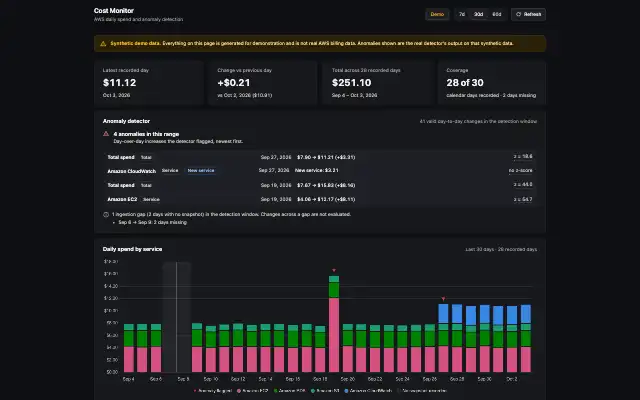Select the Sep 27 Total spend anomaly row

coord(320,157)
